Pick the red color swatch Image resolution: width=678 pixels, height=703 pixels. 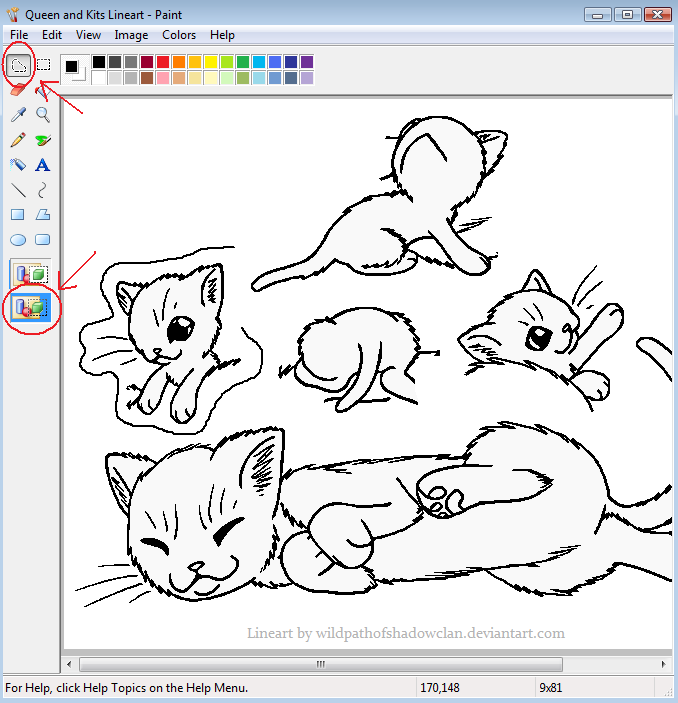[163, 62]
